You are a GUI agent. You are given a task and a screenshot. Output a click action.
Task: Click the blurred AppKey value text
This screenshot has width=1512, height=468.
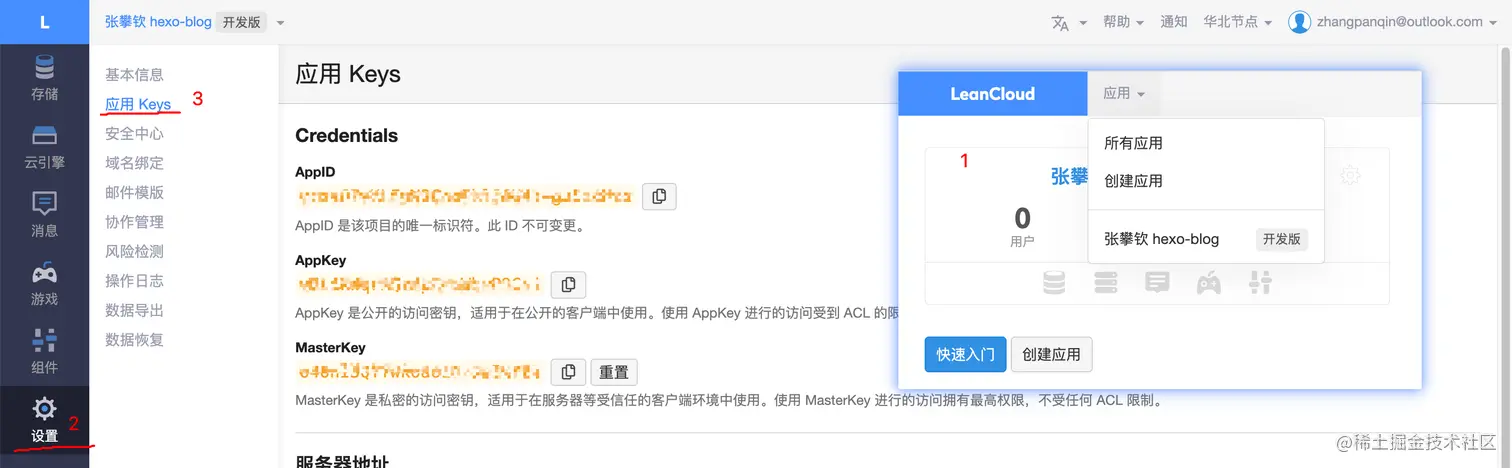[420, 284]
